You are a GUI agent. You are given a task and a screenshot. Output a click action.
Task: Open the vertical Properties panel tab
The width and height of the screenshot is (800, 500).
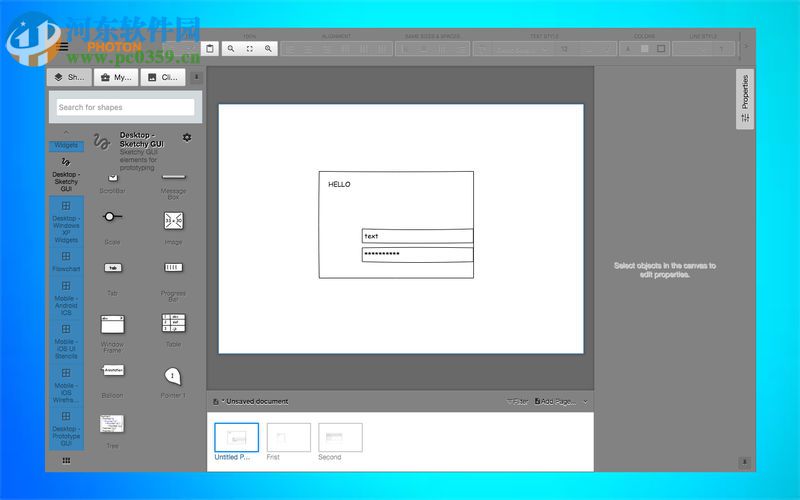tap(745, 99)
